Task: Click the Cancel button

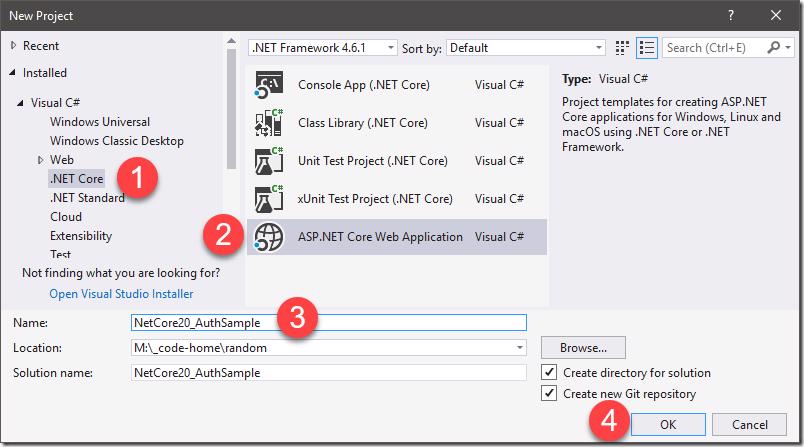Action: pos(749,424)
